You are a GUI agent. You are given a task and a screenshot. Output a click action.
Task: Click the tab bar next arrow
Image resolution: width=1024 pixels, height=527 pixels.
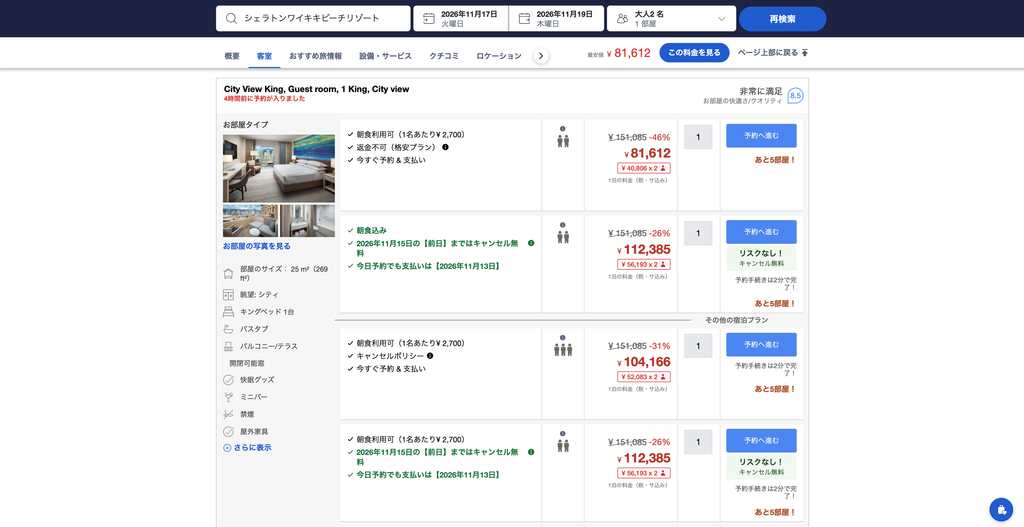coord(541,56)
